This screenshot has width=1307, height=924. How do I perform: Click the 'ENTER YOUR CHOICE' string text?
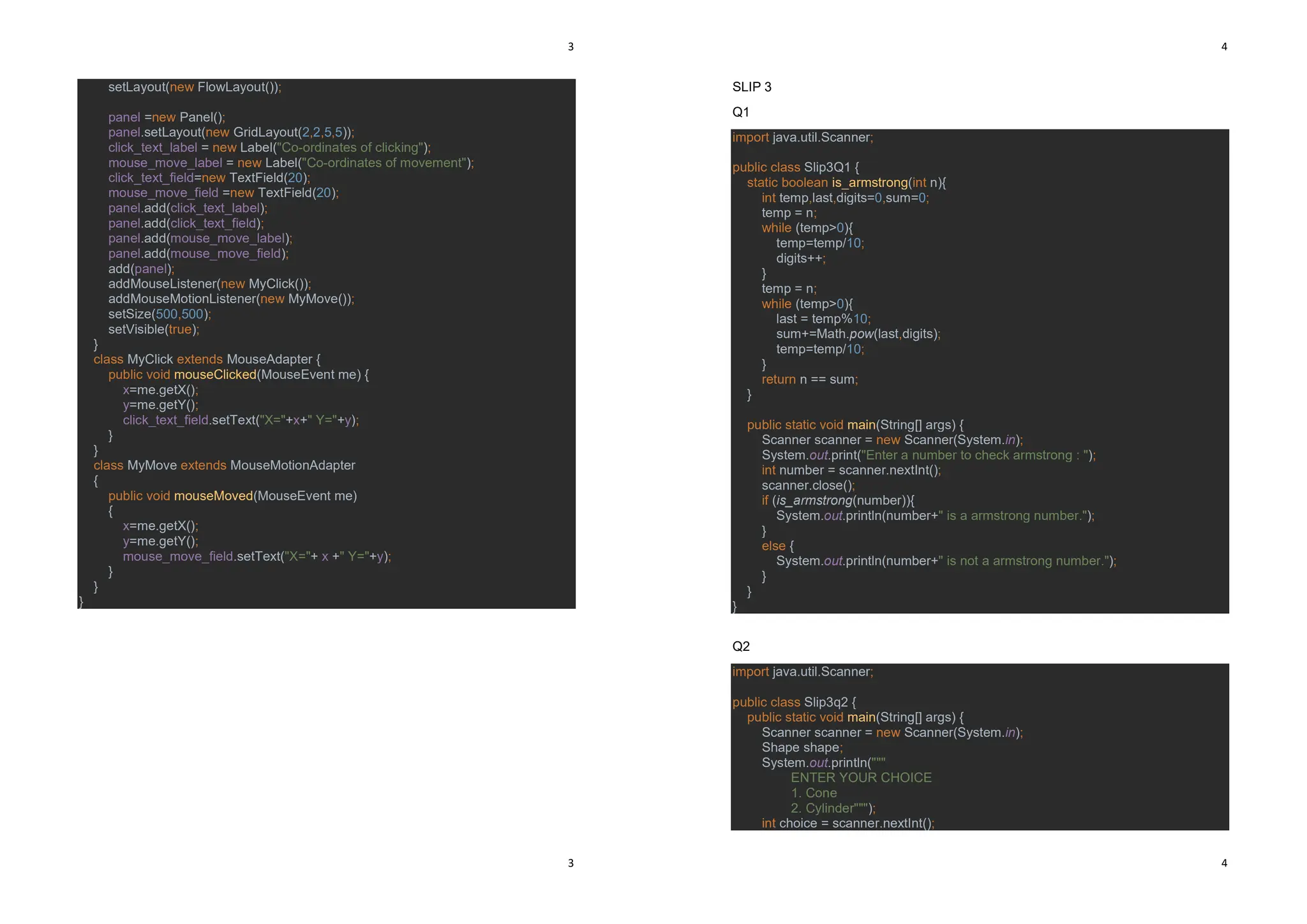(860, 777)
